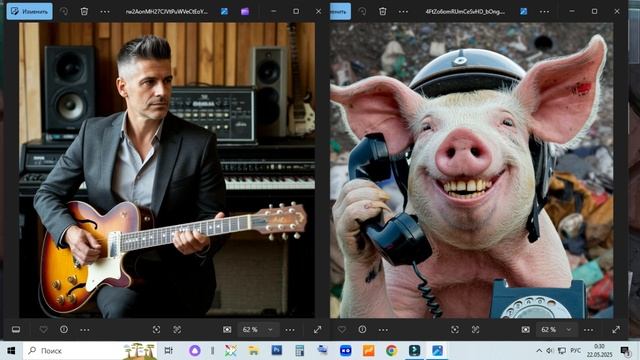The width and height of the screenshot is (640, 360).
Task: Click the partially hidden edit button in right window
Action: coord(340,11)
